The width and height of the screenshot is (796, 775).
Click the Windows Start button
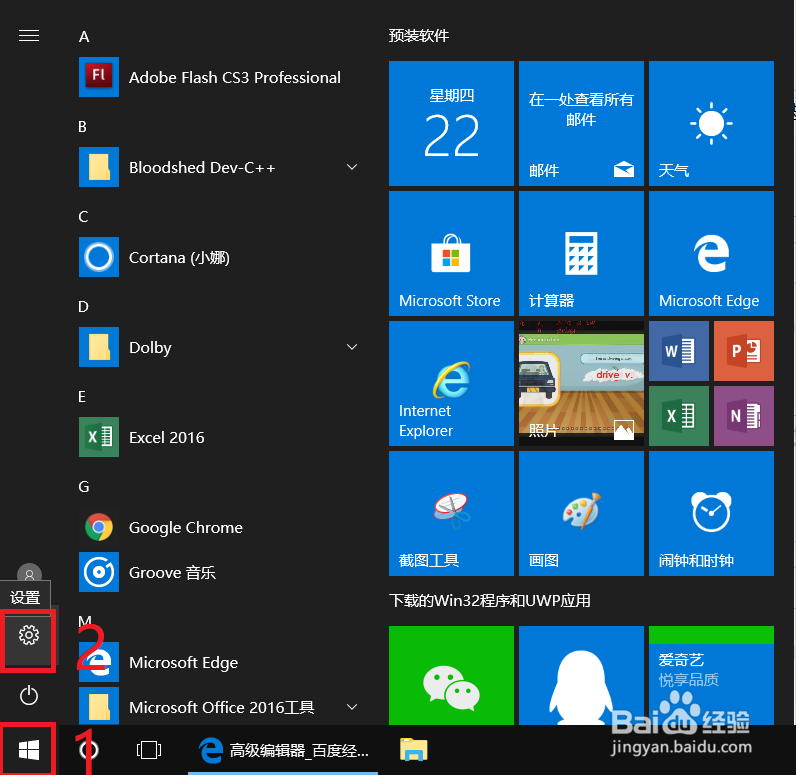pyautogui.click(x=29, y=750)
